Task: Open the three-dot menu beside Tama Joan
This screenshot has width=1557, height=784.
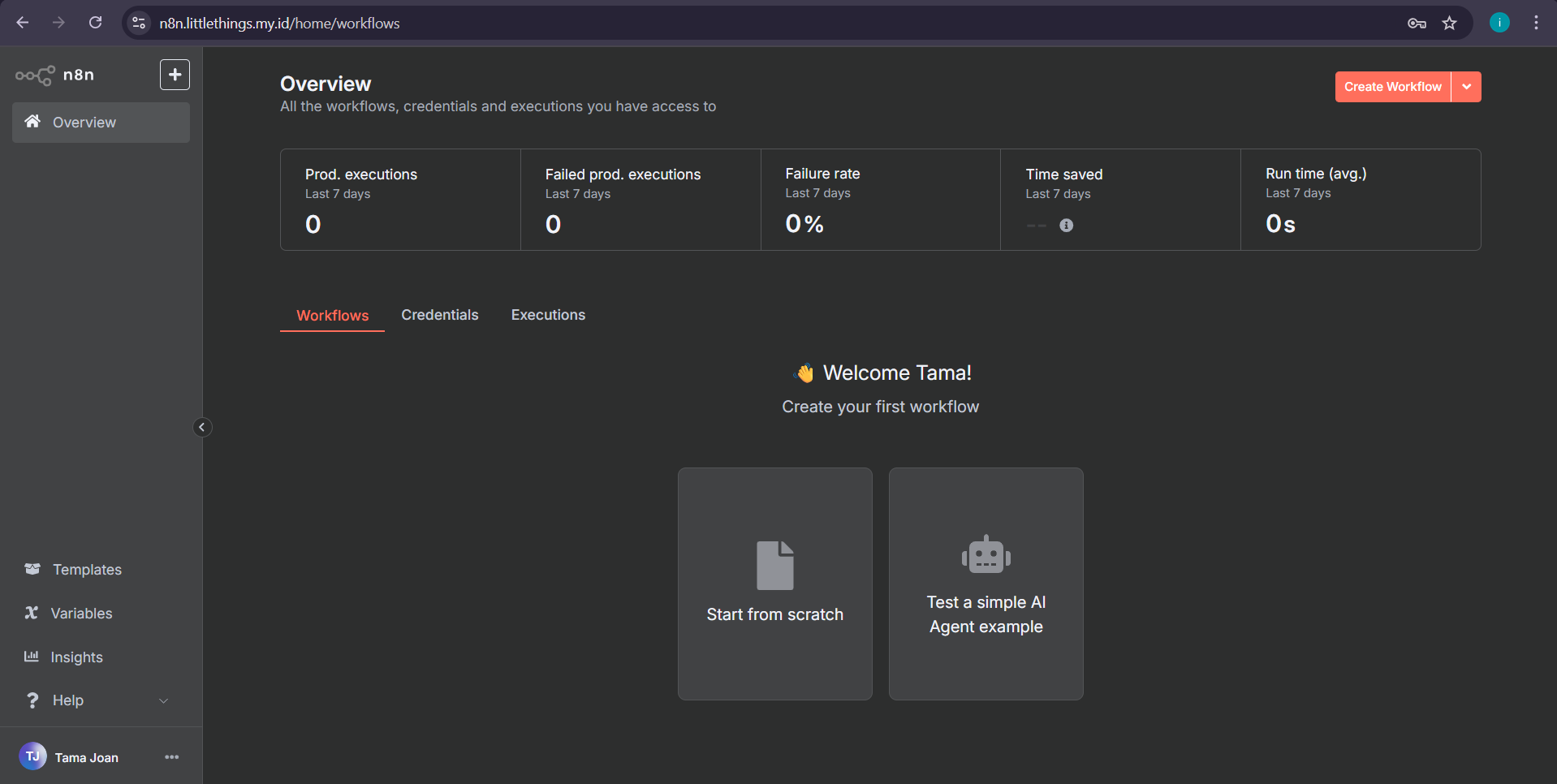Action: [x=171, y=757]
